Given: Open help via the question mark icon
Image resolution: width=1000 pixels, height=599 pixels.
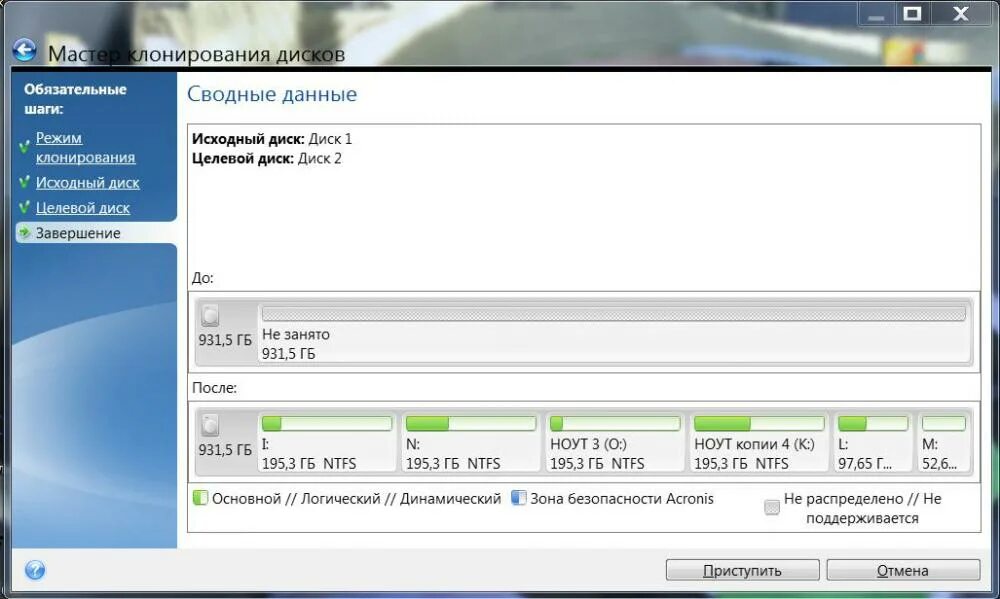Looking at the screenshot, I should [x=35, y=569].
